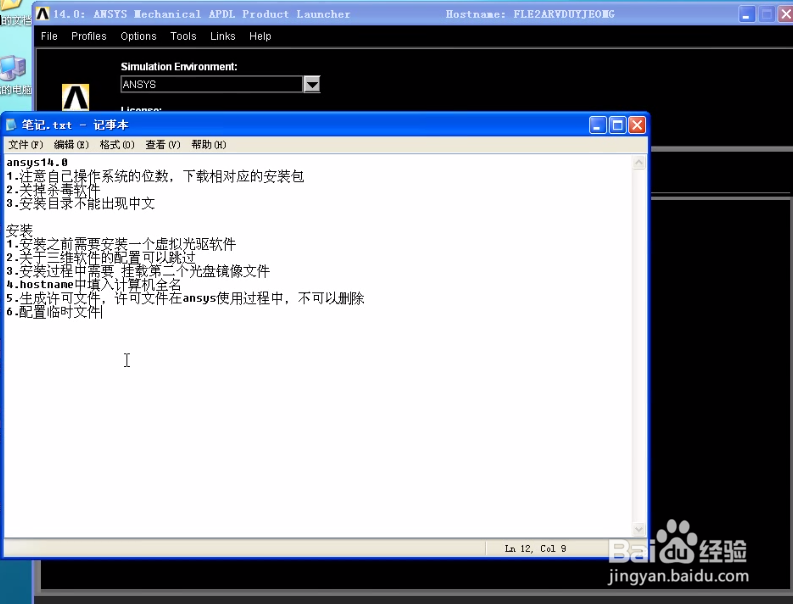The height and width of the screenshot is (604, 793).
Task: Click the My Documents desktop folder icon
Action: tap(10, 7)
